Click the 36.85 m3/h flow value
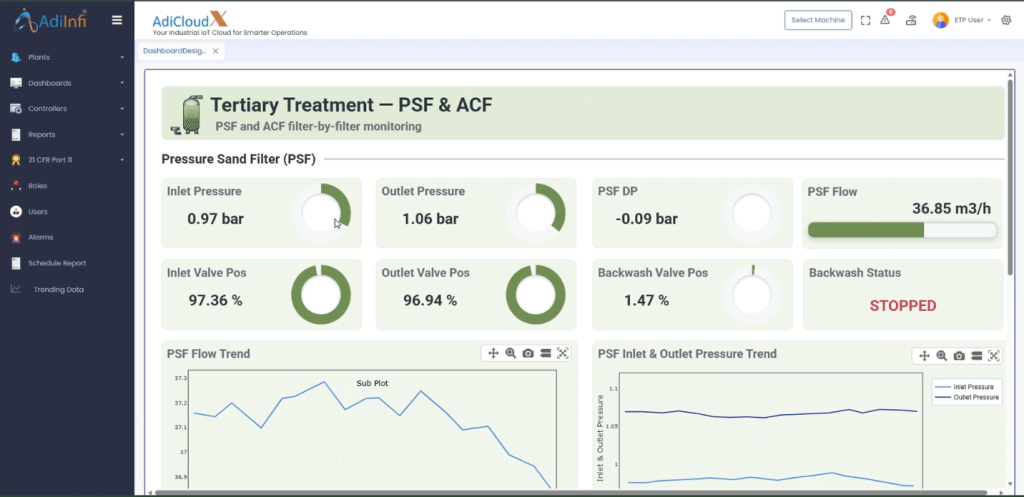Viewport: 1024px width, 497px height. point(952,208)
